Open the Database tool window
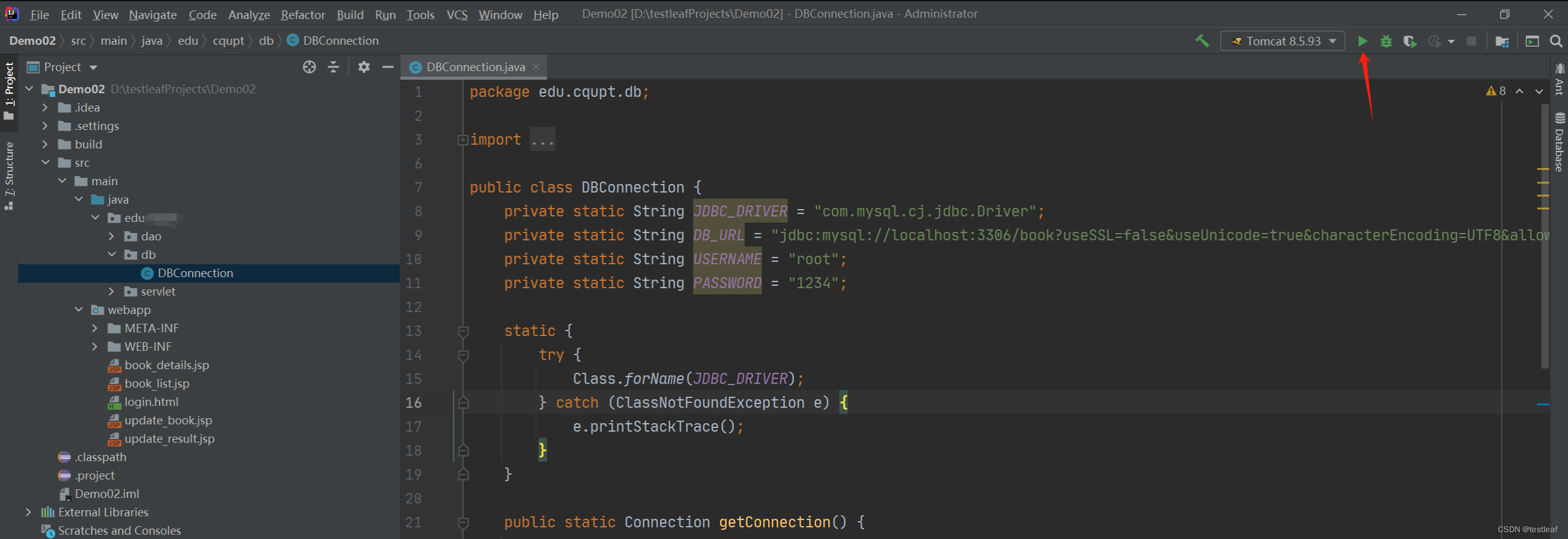1568x539 pixels. (x=1560, y=142)
